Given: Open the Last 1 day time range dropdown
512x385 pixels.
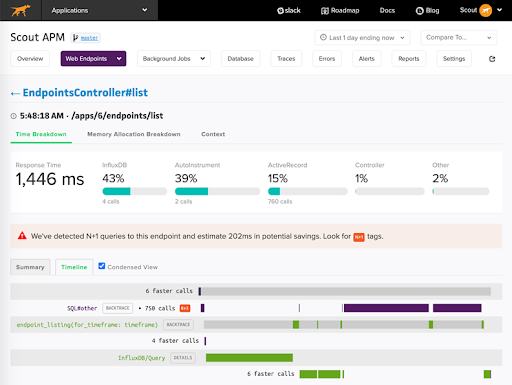Looking at the screenshot, I should pyautogui.click(x=362, y=38).
